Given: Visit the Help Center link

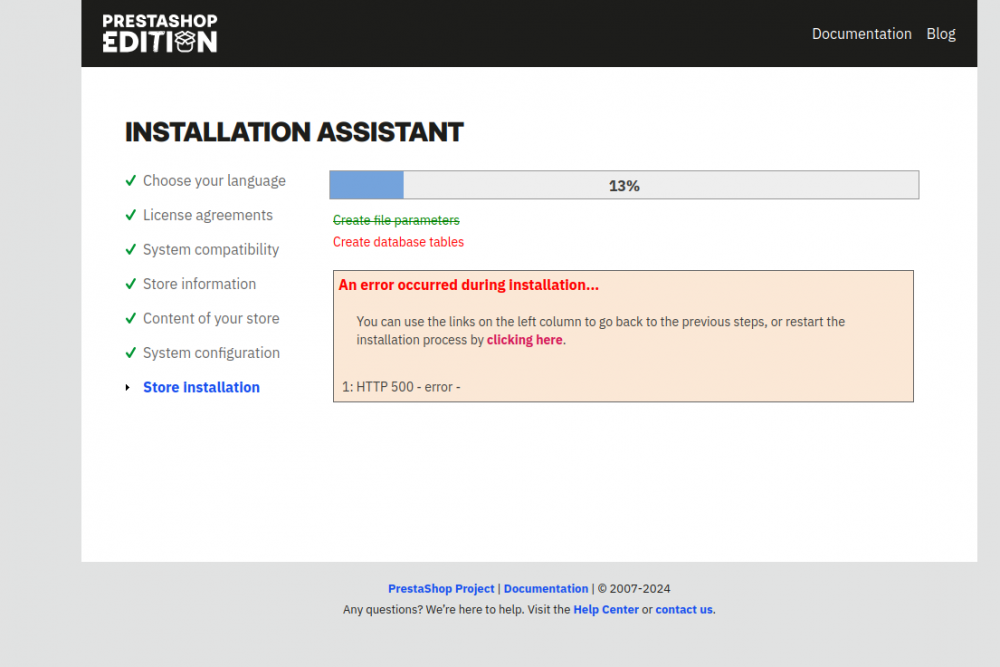Looking at the screenshot, I should point(606,609).
